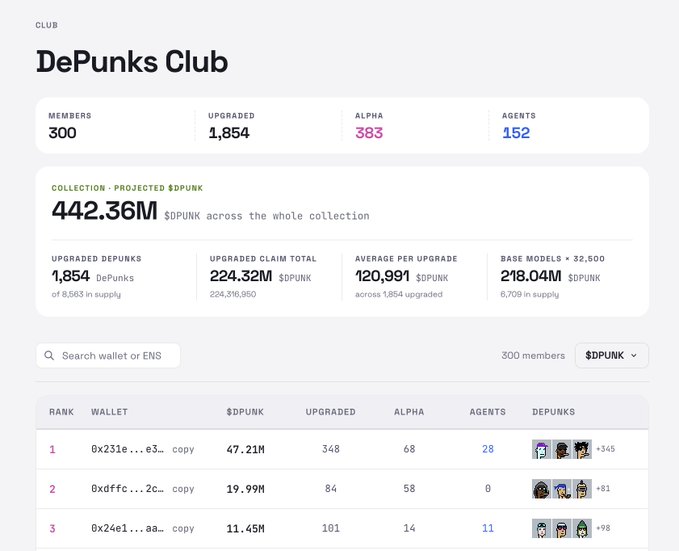The width and height of the screenshot is (679, 551).
Task: Focus the Search wallet or ENS field
Action: click(108, 356)
